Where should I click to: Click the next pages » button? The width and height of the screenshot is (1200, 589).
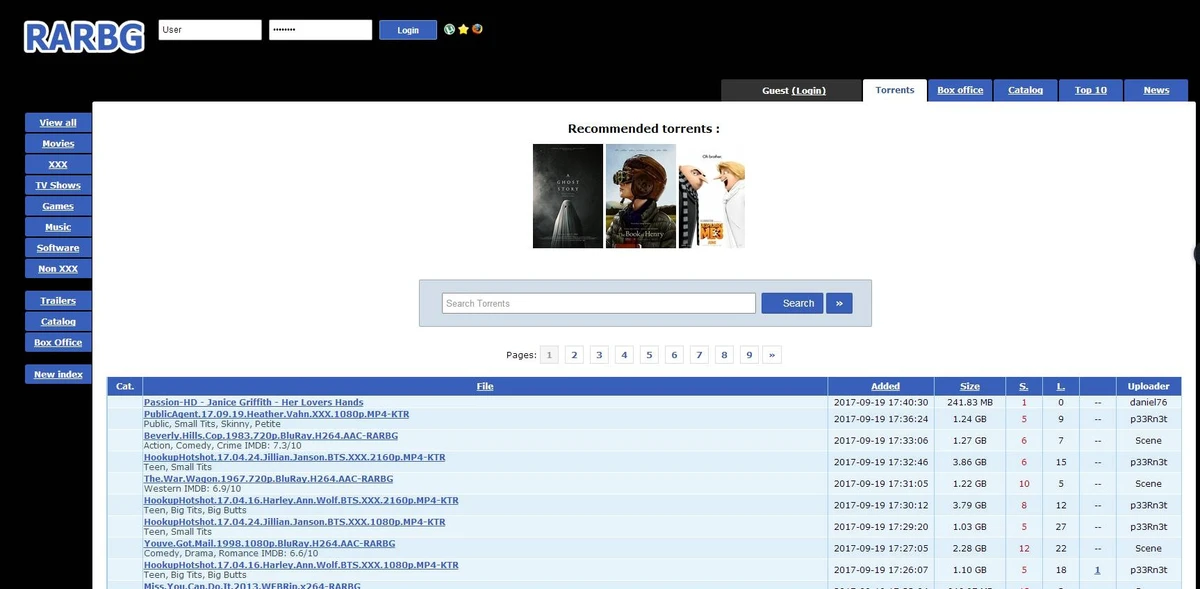[x=773, y=355]
